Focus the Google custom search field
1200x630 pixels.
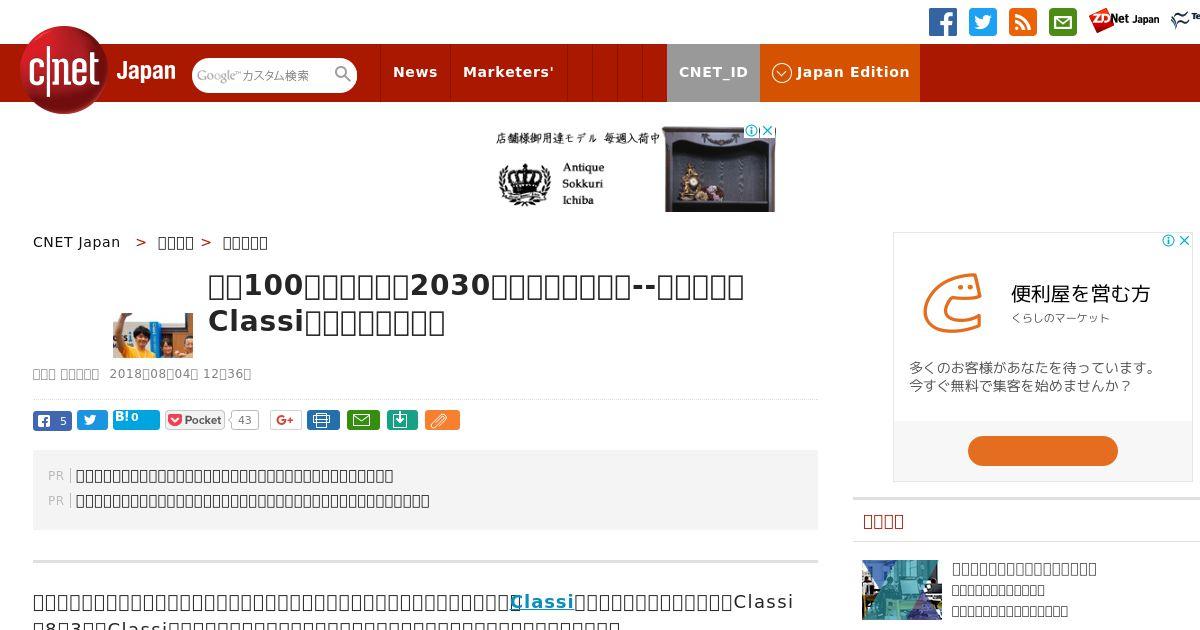coord(262,75)
